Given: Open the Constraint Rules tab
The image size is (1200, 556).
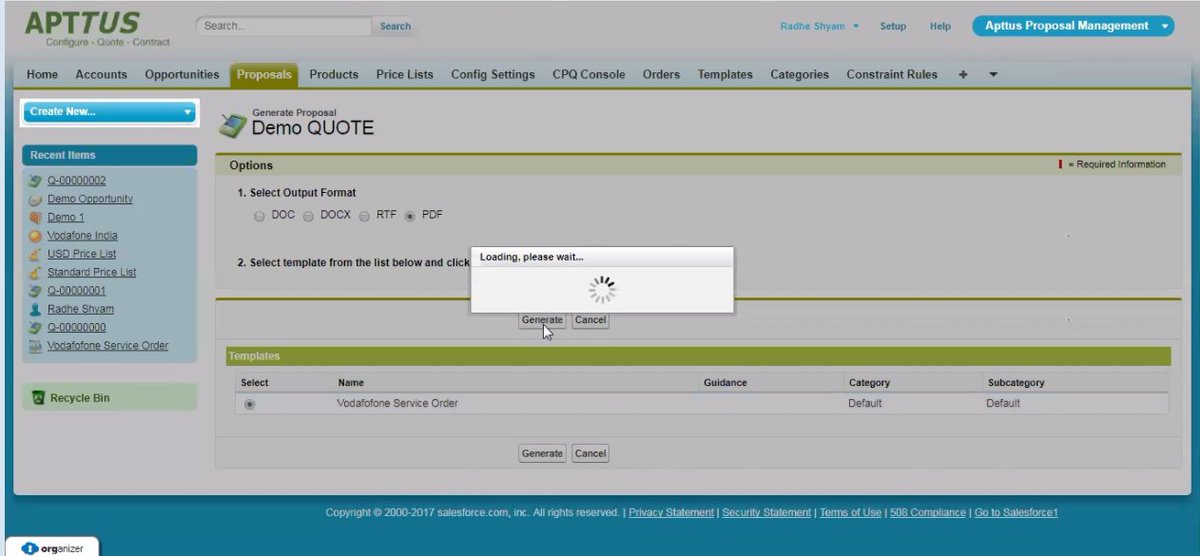Looking at the screenshot, I should [892, 74].
